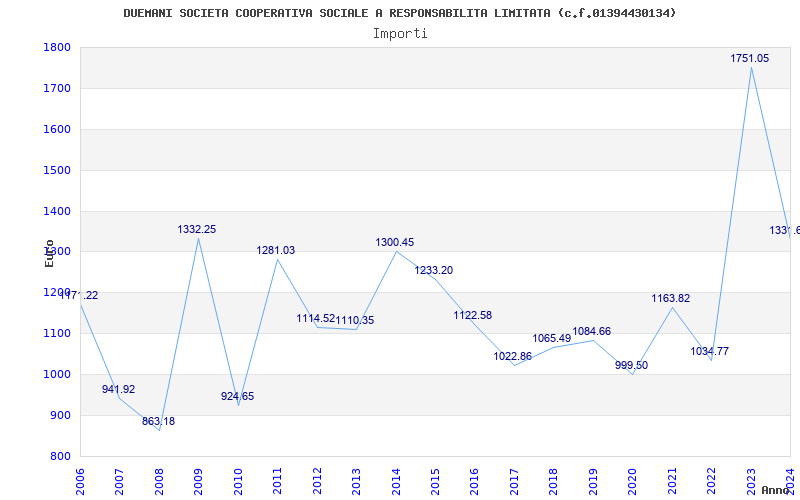
Task: Click the 1281.03 value label
Action: (276, 251)
